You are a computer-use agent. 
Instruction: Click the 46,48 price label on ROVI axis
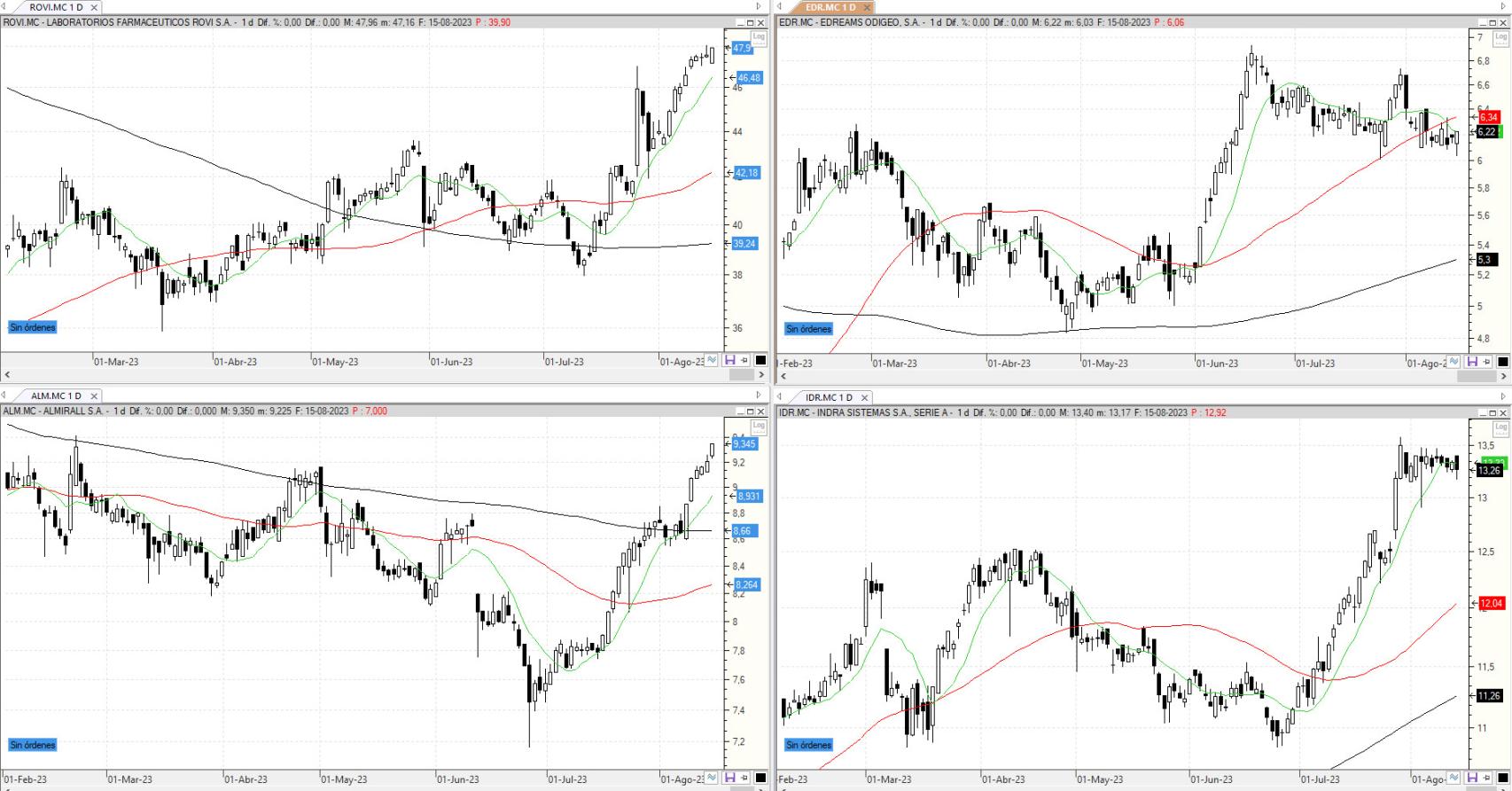tap(748, 78)
